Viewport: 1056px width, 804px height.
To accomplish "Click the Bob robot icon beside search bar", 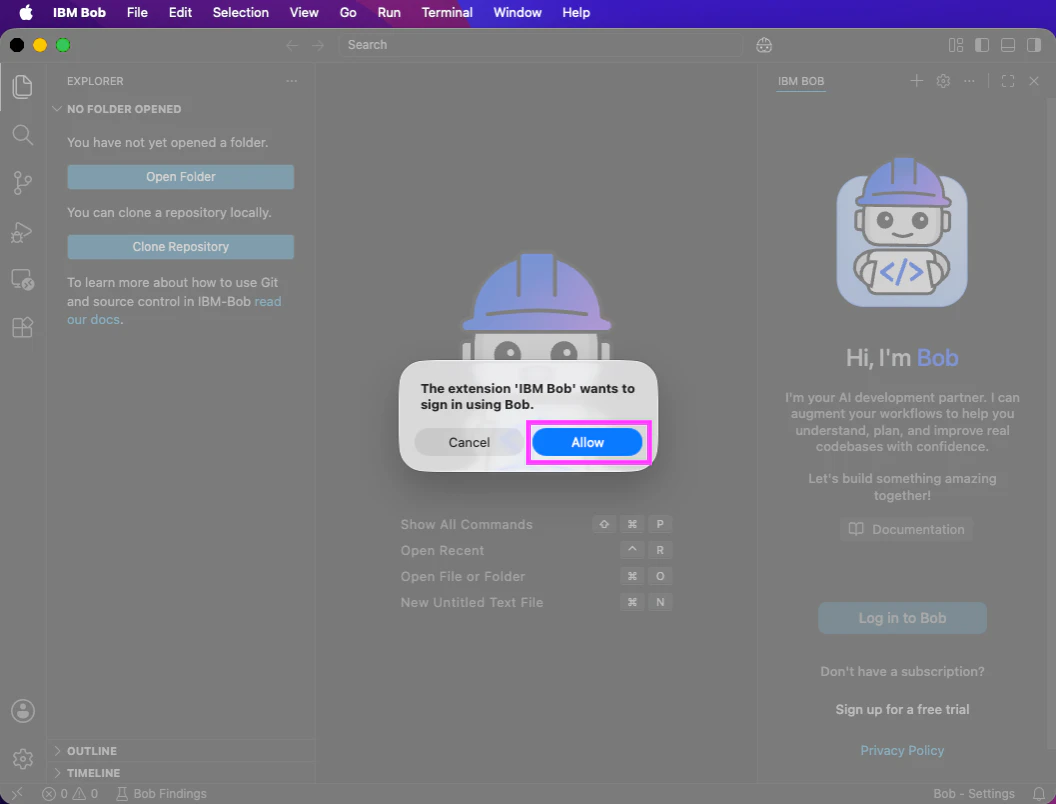I will pos(764,45).
